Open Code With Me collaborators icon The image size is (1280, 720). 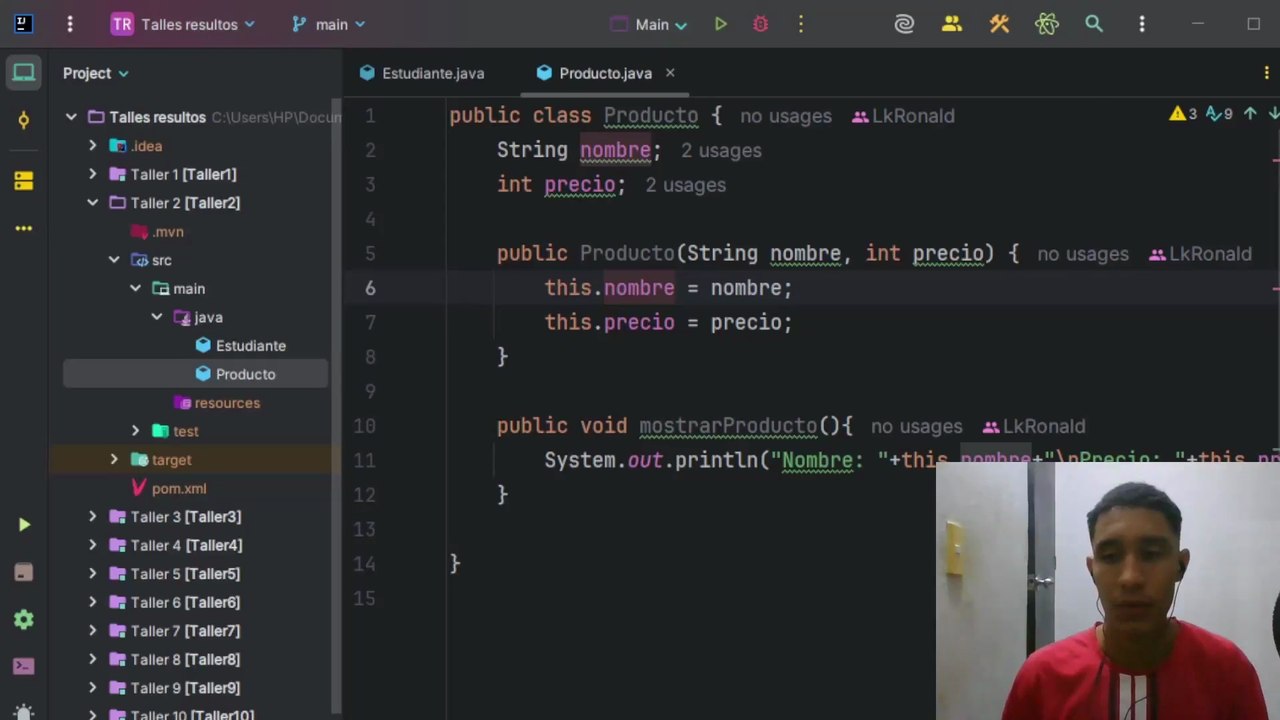pos(952,24)
